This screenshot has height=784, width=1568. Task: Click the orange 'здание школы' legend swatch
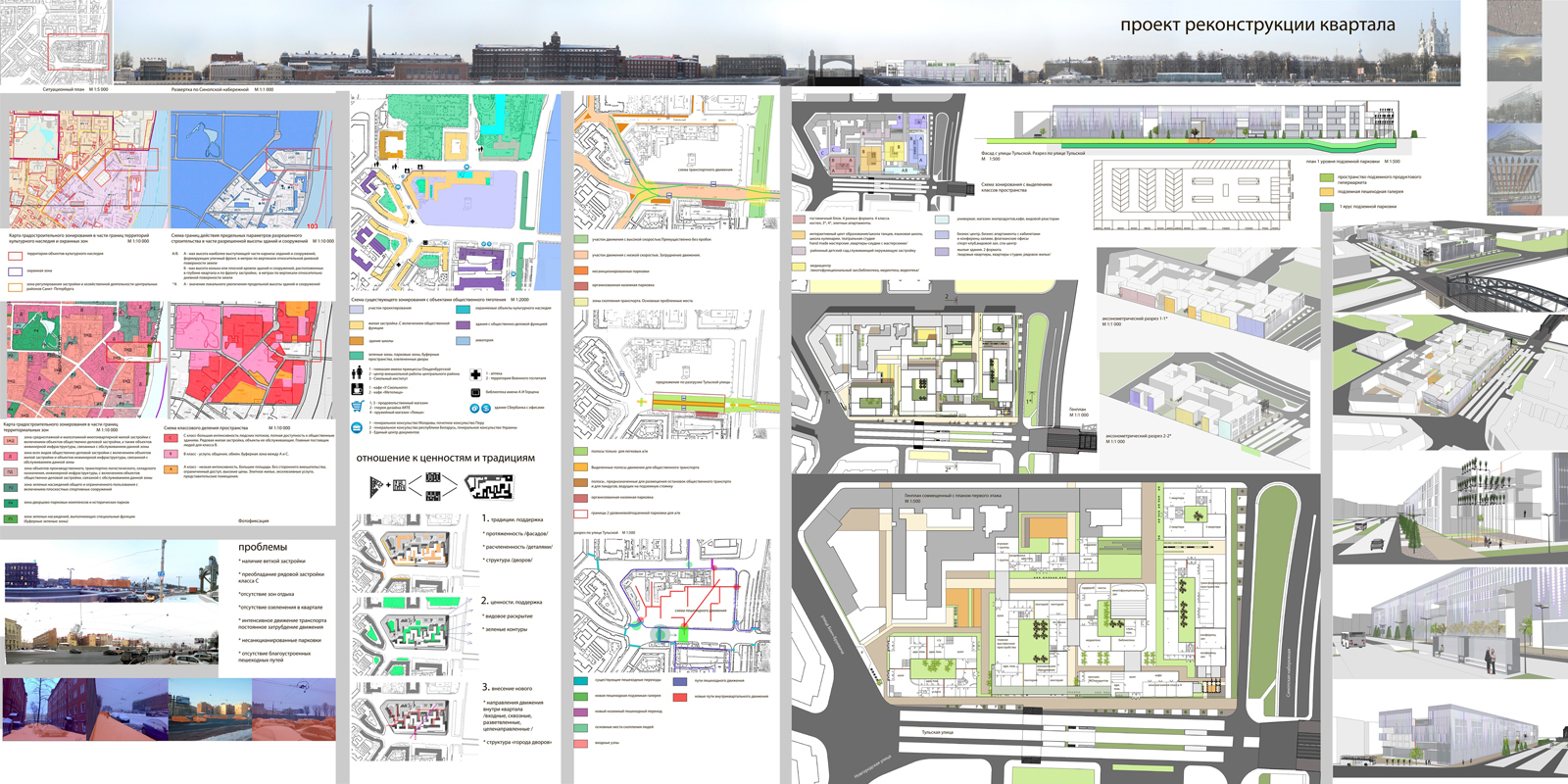tap(357, 340)
